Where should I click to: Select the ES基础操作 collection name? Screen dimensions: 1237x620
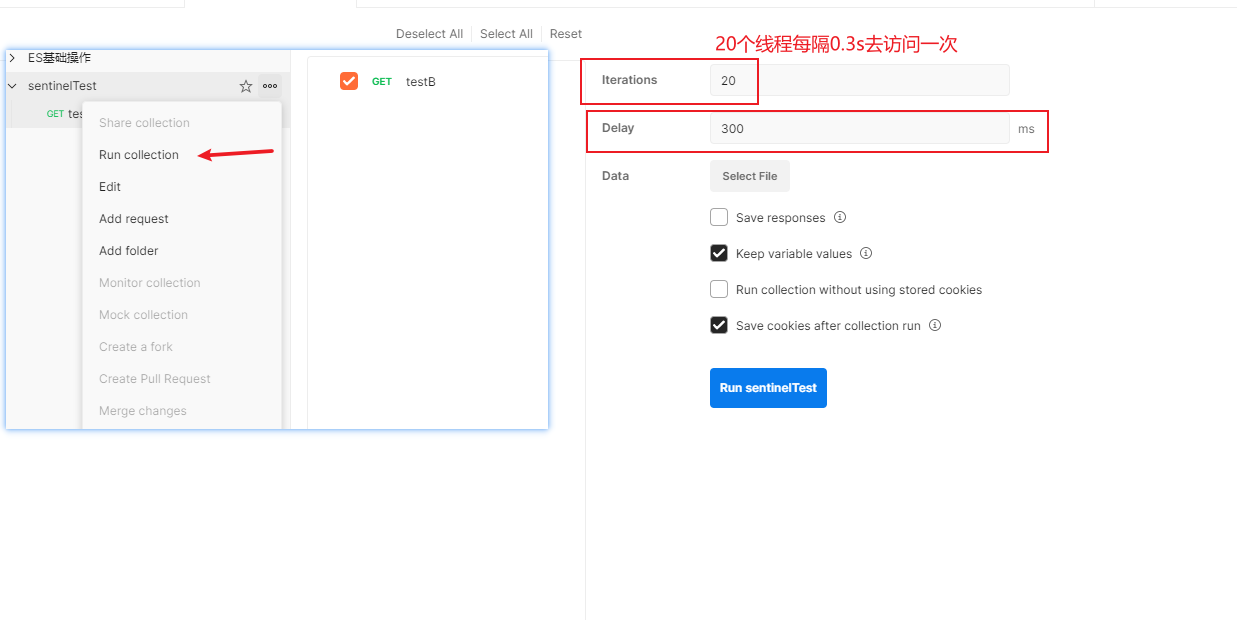point(59,58)
